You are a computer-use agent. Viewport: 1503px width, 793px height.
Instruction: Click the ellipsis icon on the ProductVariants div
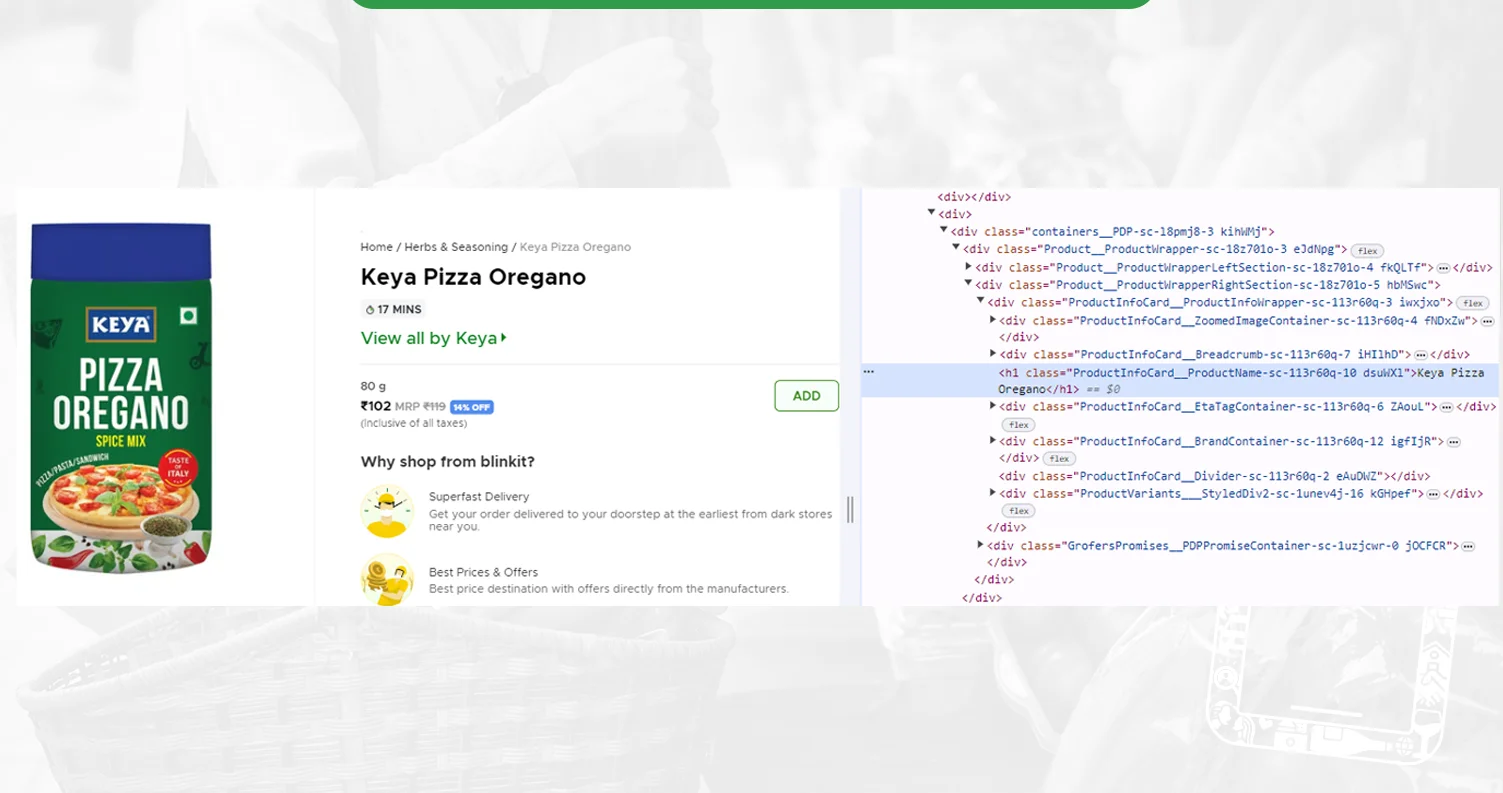[1434, 493]
